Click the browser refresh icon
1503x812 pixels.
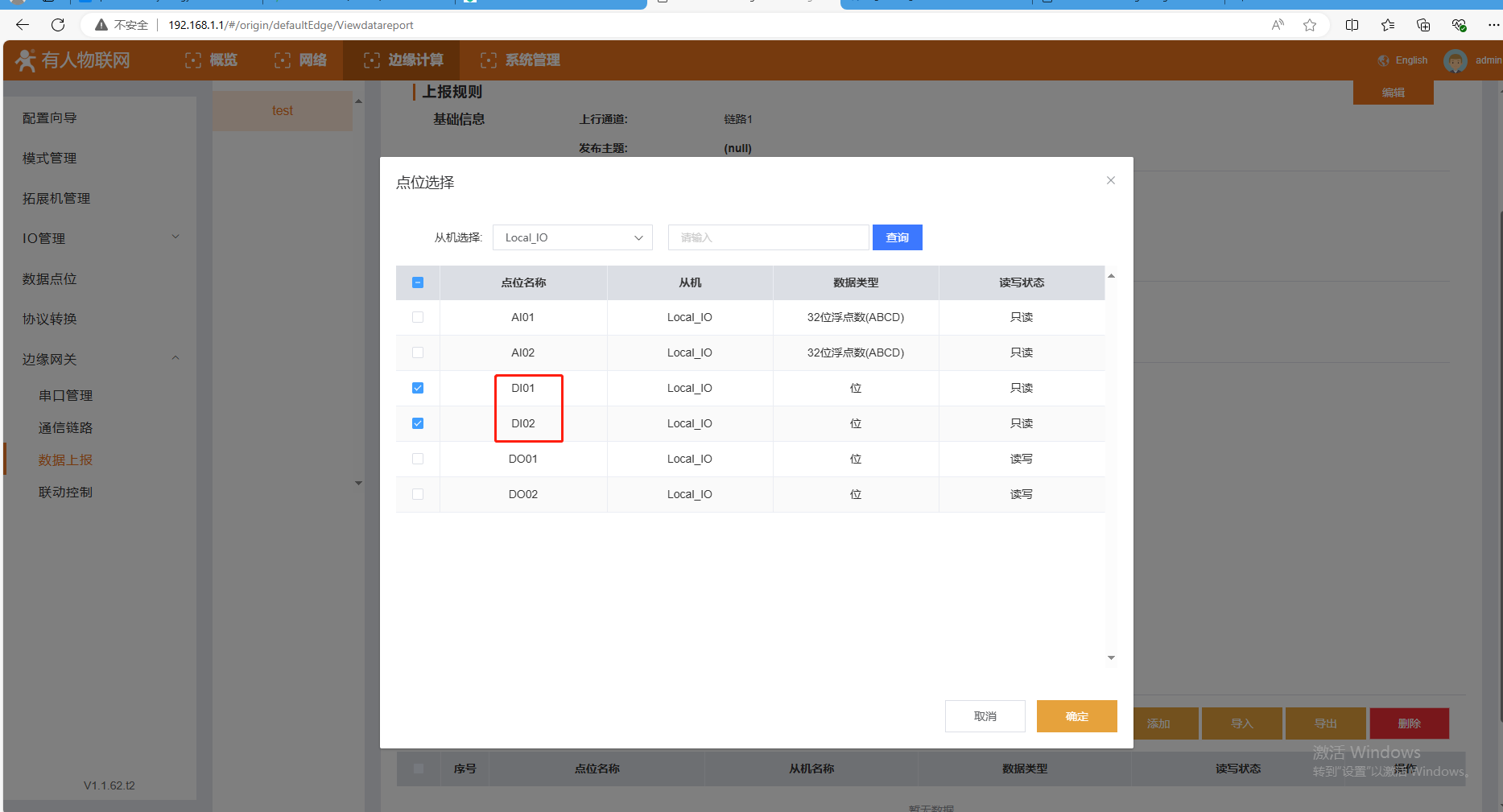click(x=58, y=25)
